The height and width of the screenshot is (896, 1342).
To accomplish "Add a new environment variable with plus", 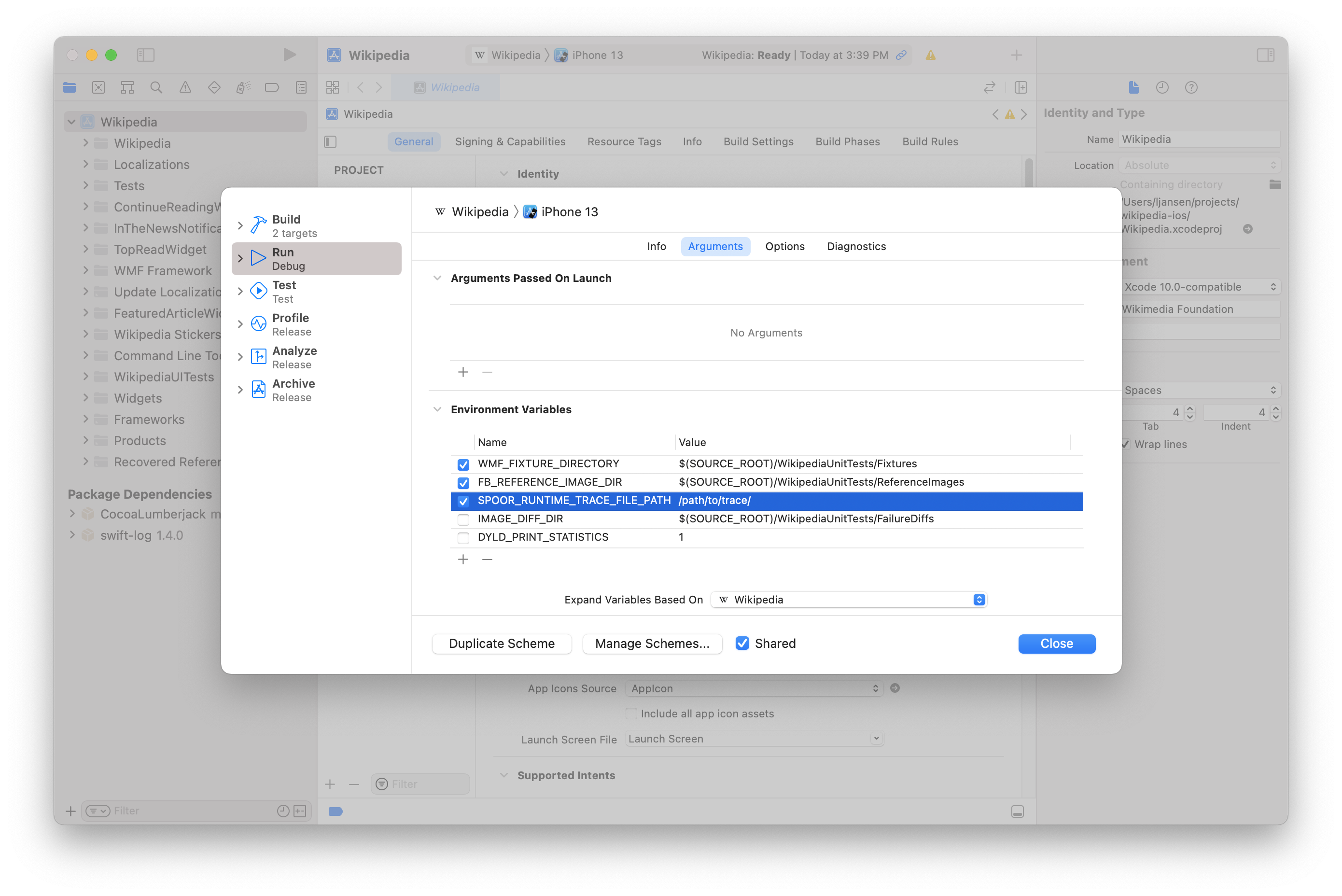I will (x=463, y=560).
